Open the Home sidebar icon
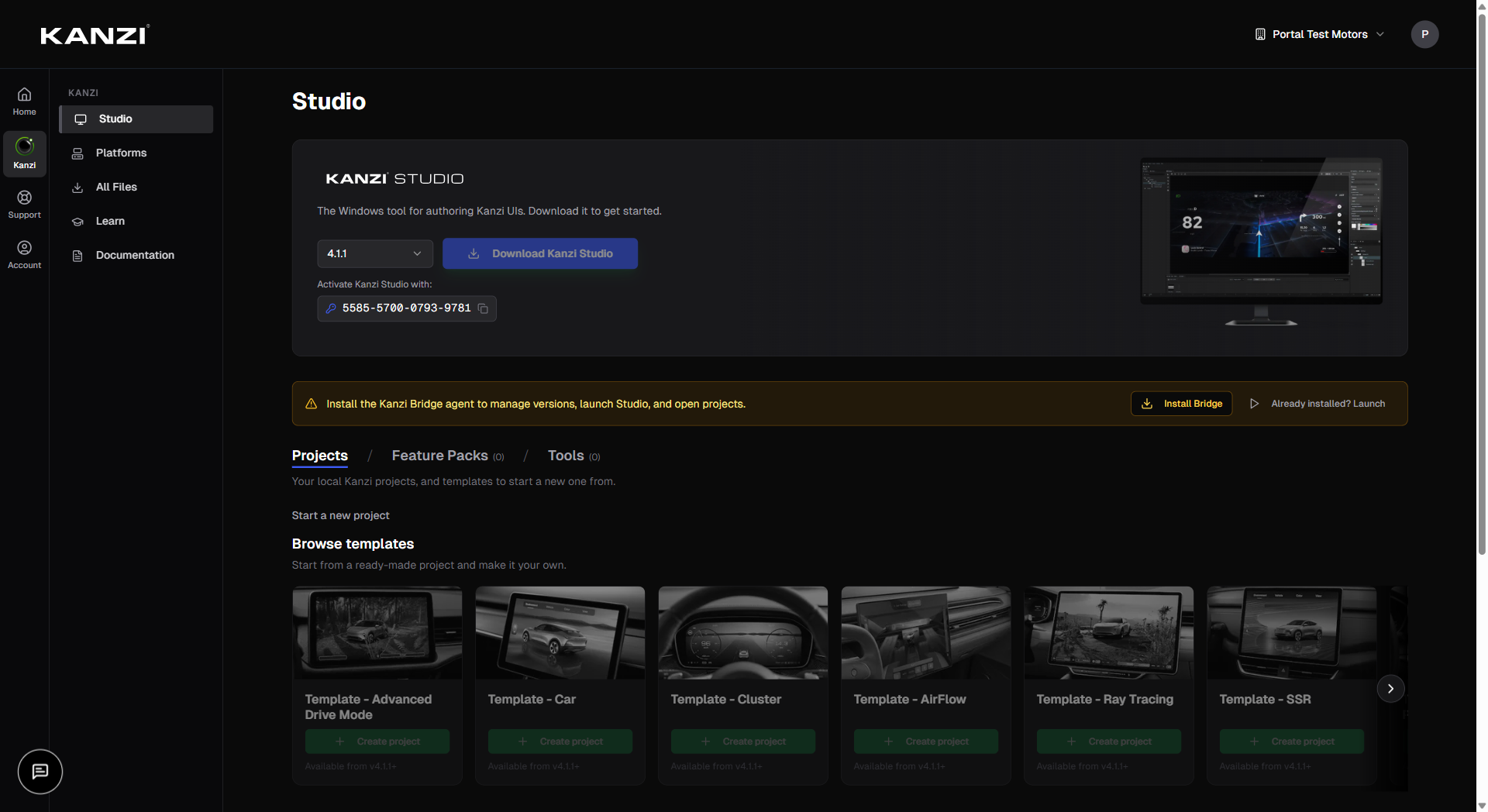Image resolution: width=1488 pixels, height=812 pixels. point(24,101)
